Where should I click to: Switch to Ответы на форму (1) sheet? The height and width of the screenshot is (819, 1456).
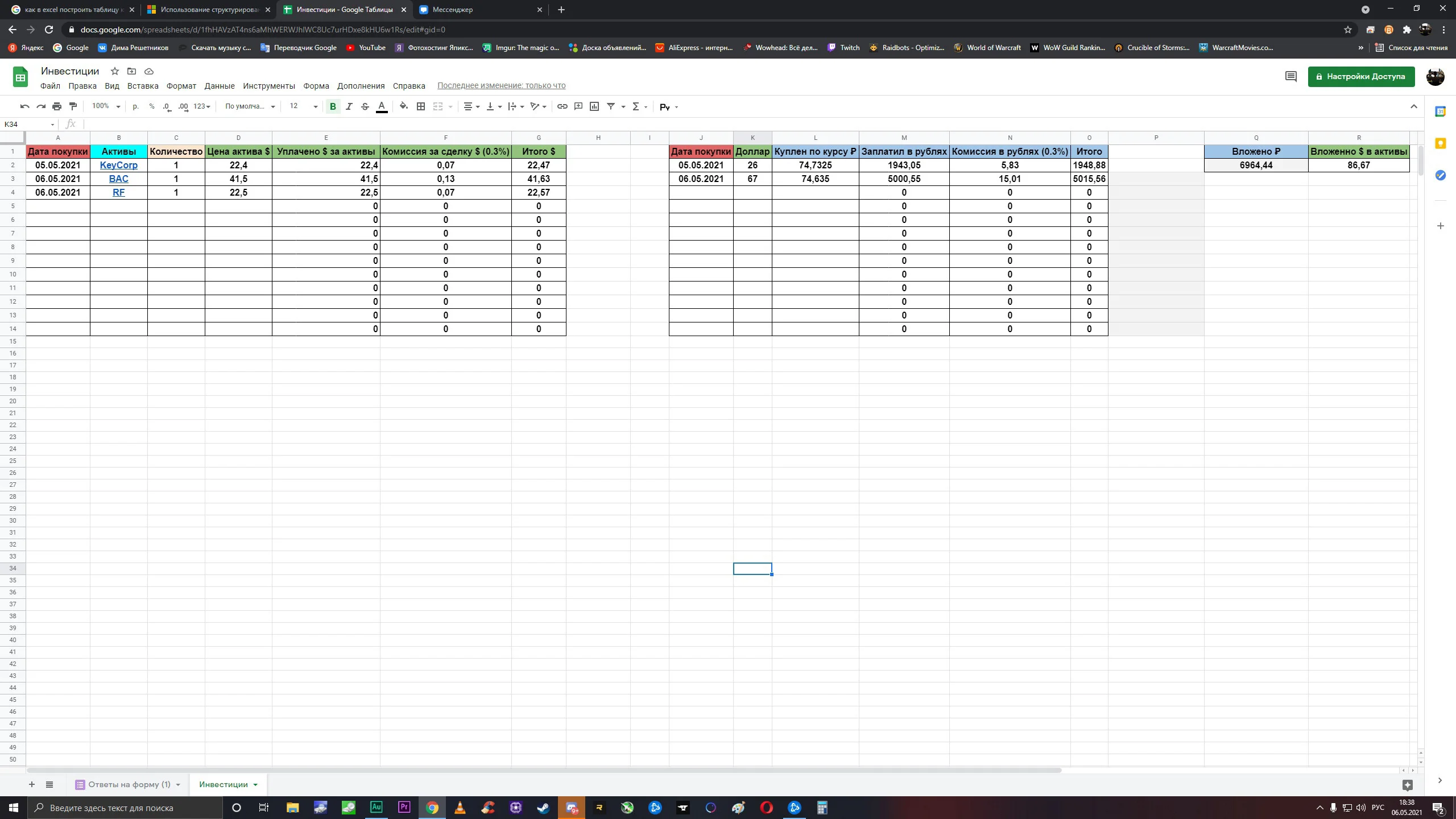tap(129, 785)
